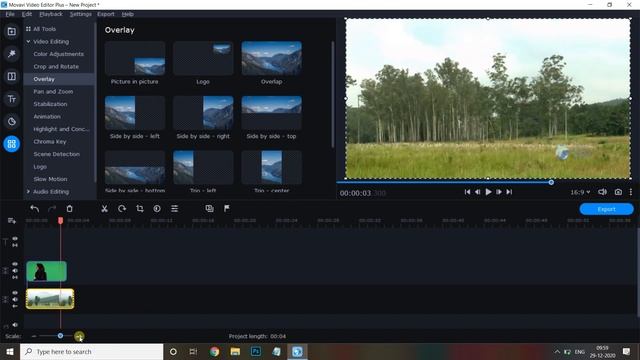Adjust the timeline Scale slider handle
The width and height of the screenshot is (640, 360).
pos(60,336)
